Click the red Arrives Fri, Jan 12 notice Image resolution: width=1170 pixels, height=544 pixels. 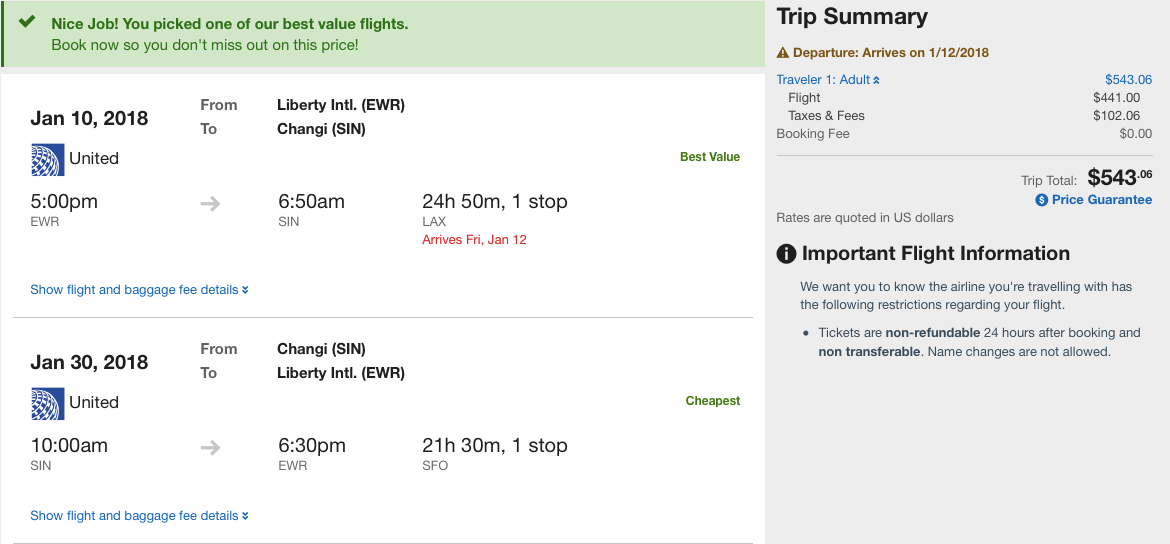click(474, 240)
